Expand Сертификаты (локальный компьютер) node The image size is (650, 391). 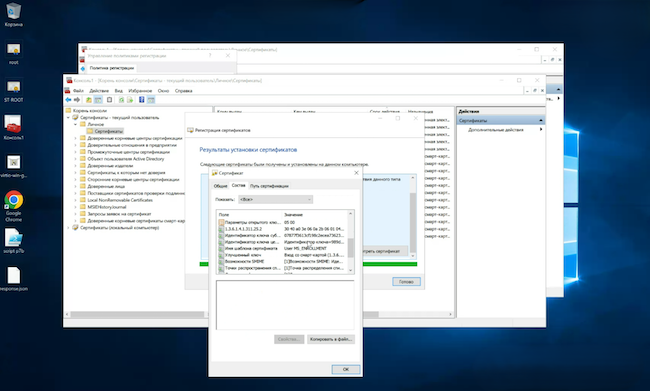click(x=68, y=228)
